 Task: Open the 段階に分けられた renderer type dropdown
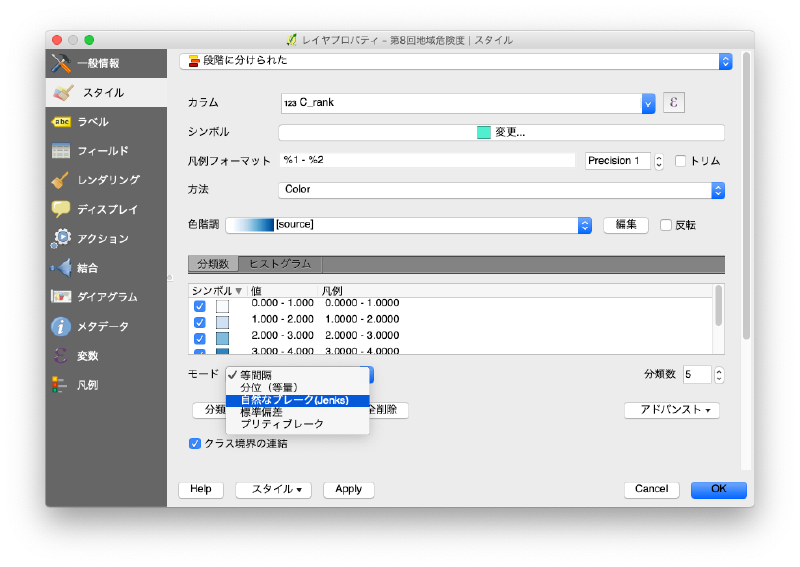456,61
